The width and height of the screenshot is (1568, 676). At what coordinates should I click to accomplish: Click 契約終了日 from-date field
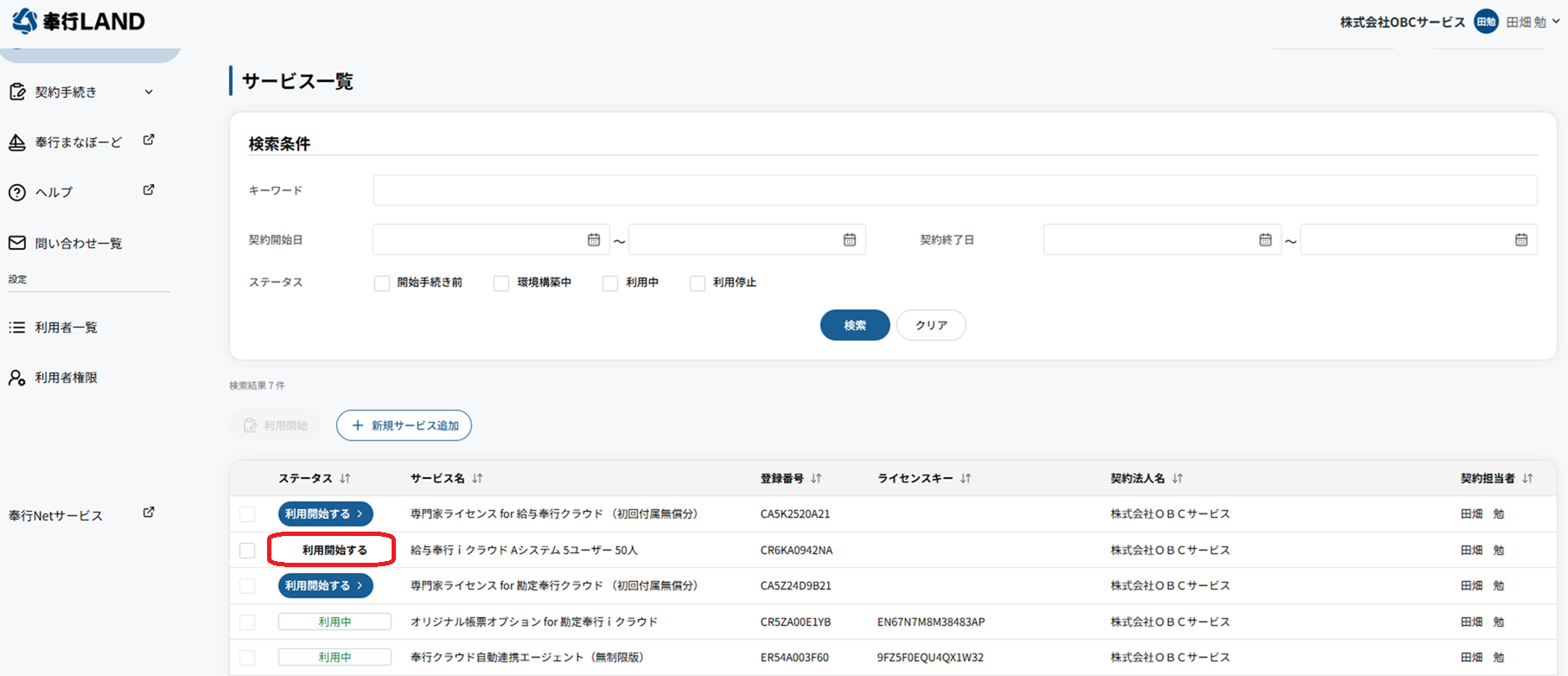(1162, 239)
